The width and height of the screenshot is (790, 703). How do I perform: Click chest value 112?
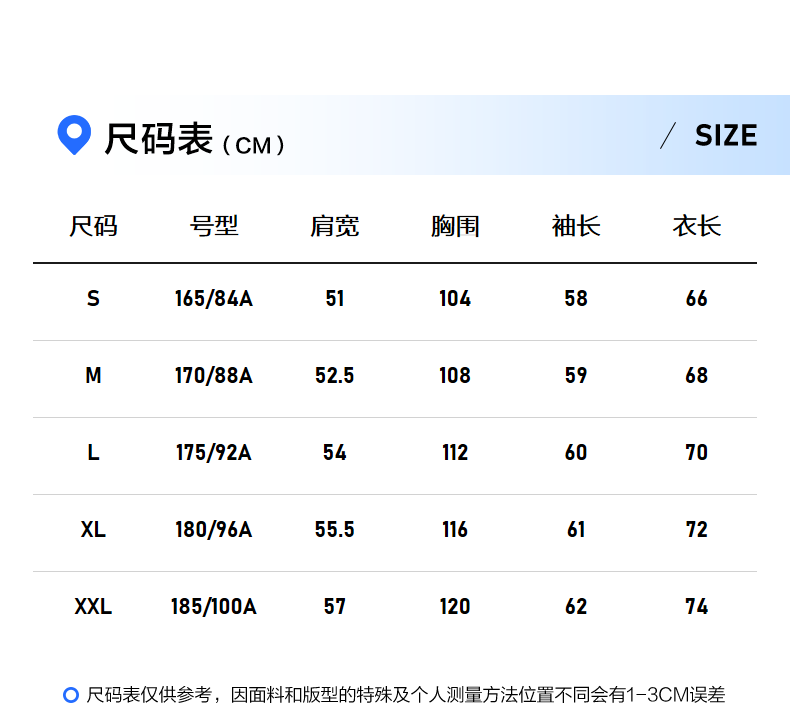(455, 453)
